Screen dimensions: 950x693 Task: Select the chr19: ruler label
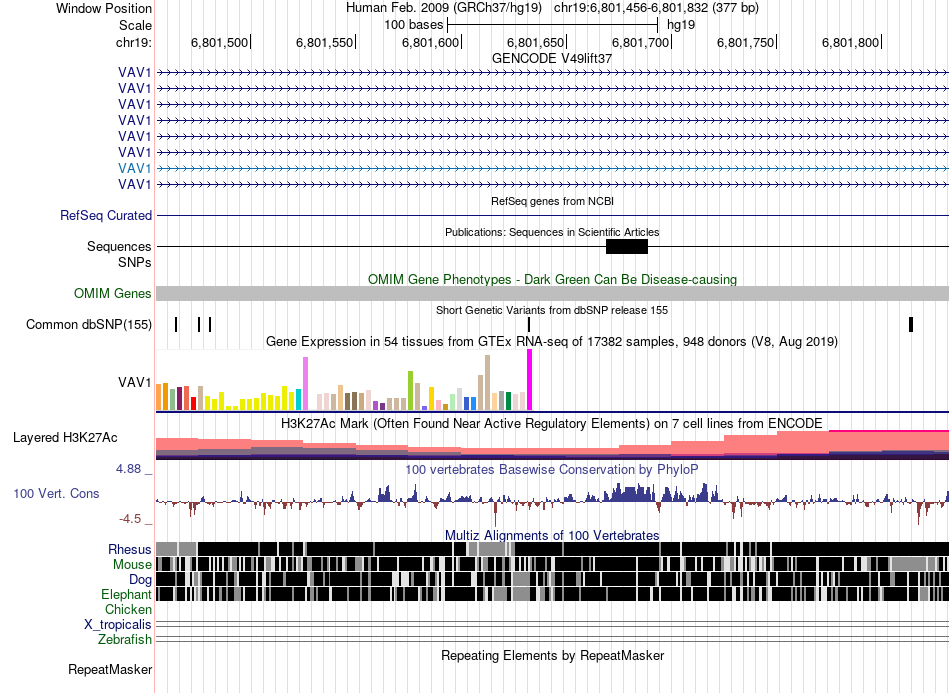tap(133, 42)
